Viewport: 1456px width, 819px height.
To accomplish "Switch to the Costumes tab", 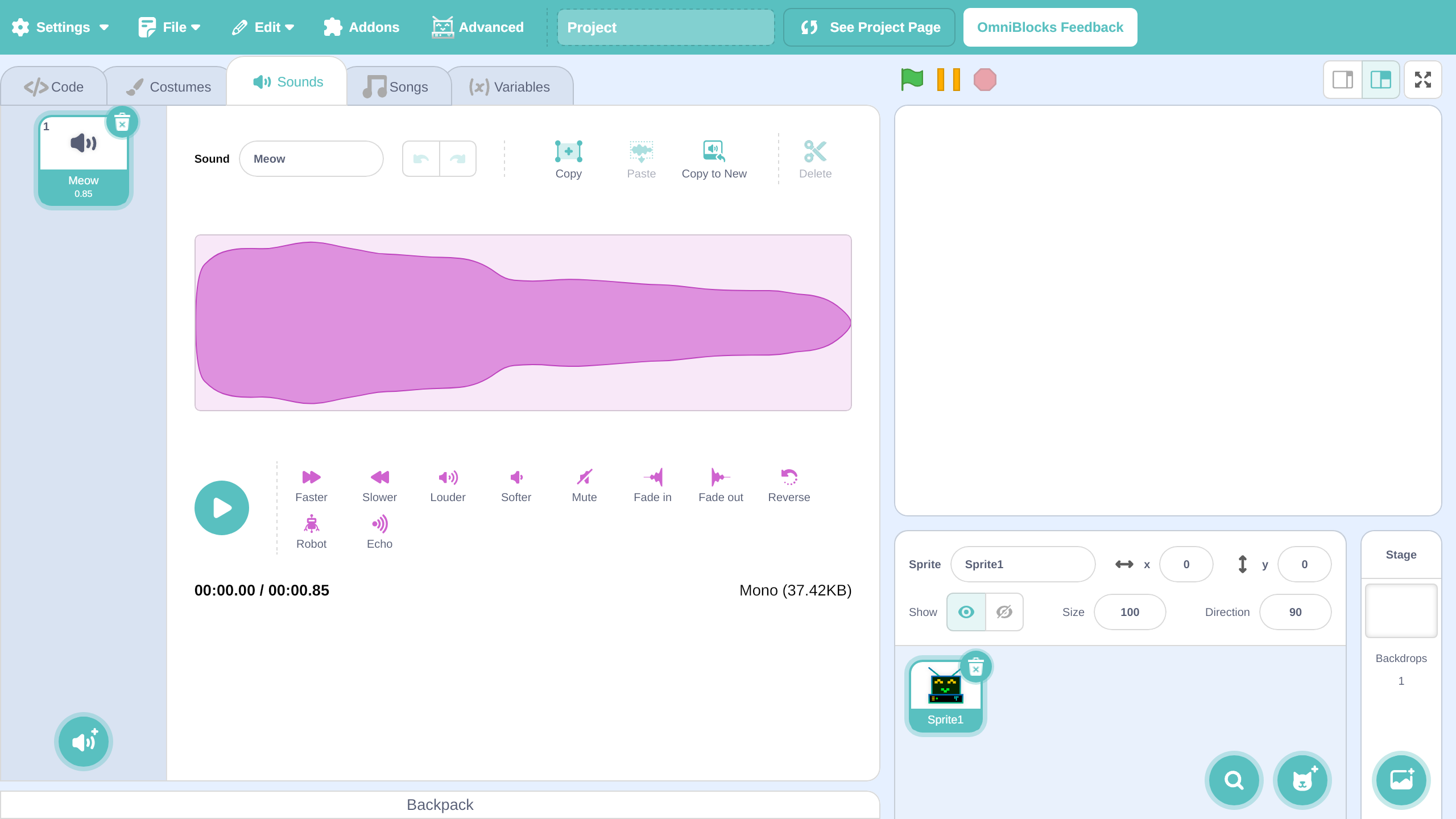I will click(x=168, y=87).
